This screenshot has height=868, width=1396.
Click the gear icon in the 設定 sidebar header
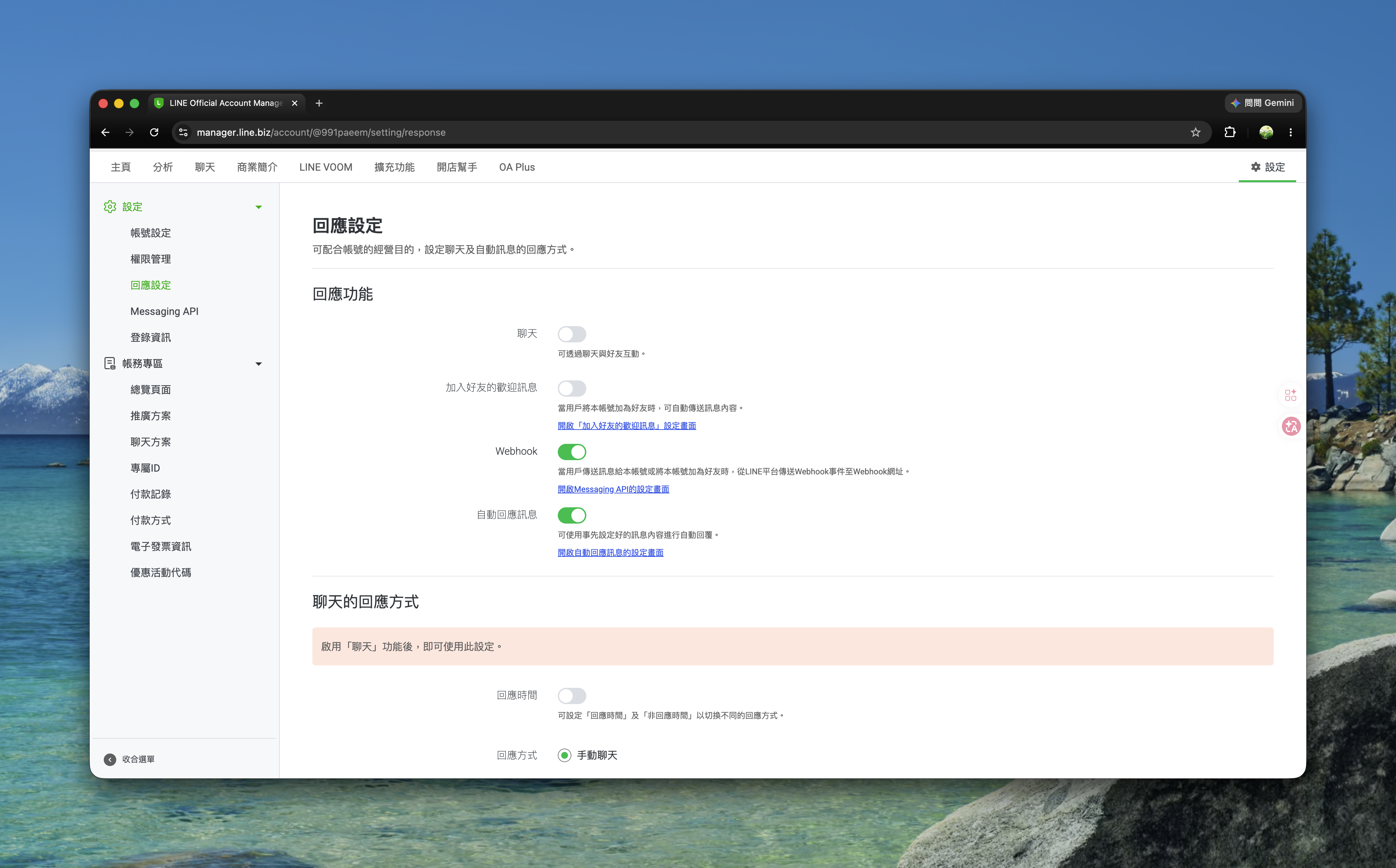pyautogui.click(x=110, y=207)
